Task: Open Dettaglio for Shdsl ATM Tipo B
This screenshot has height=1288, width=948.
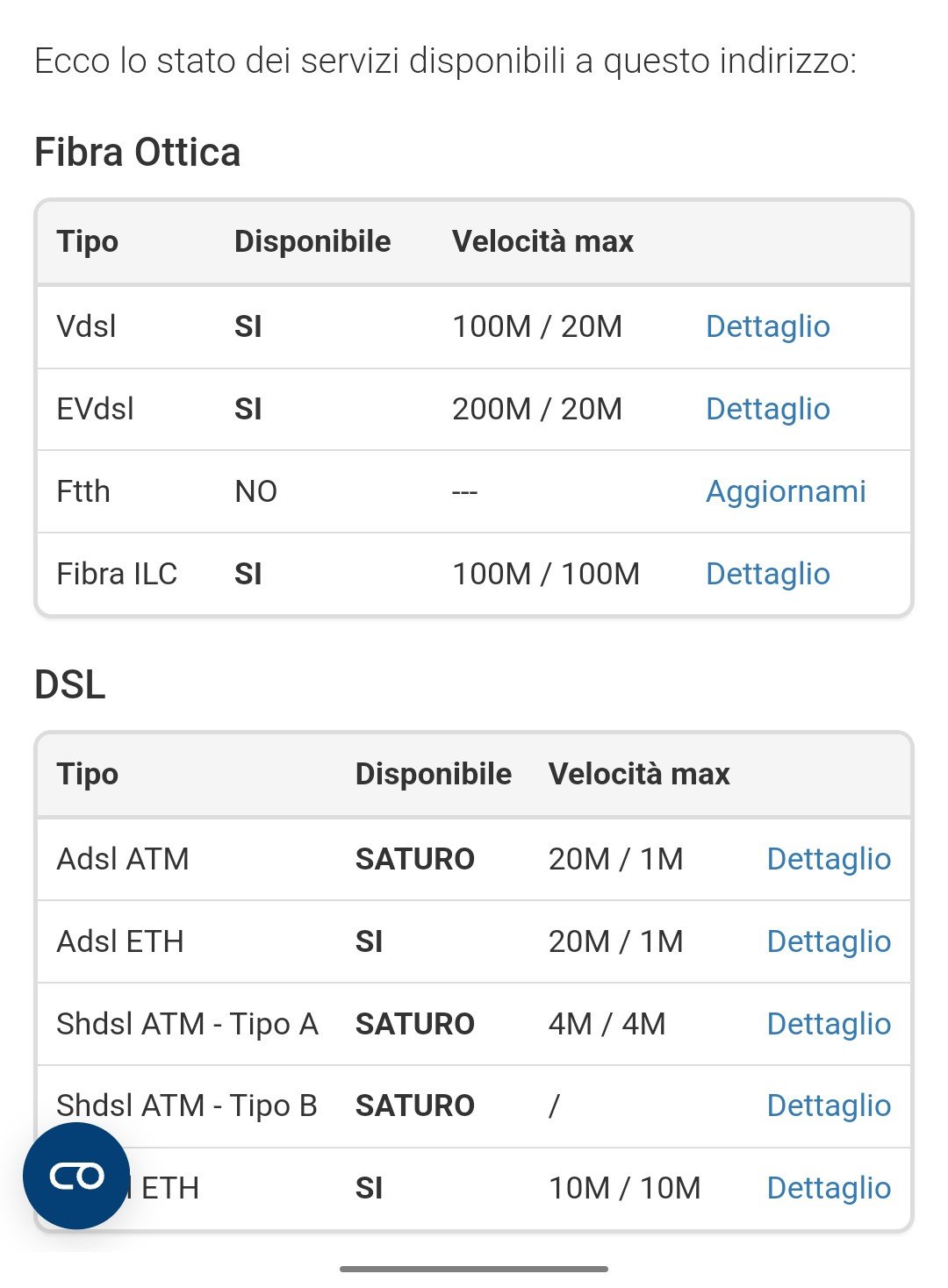Action: 829,1106
